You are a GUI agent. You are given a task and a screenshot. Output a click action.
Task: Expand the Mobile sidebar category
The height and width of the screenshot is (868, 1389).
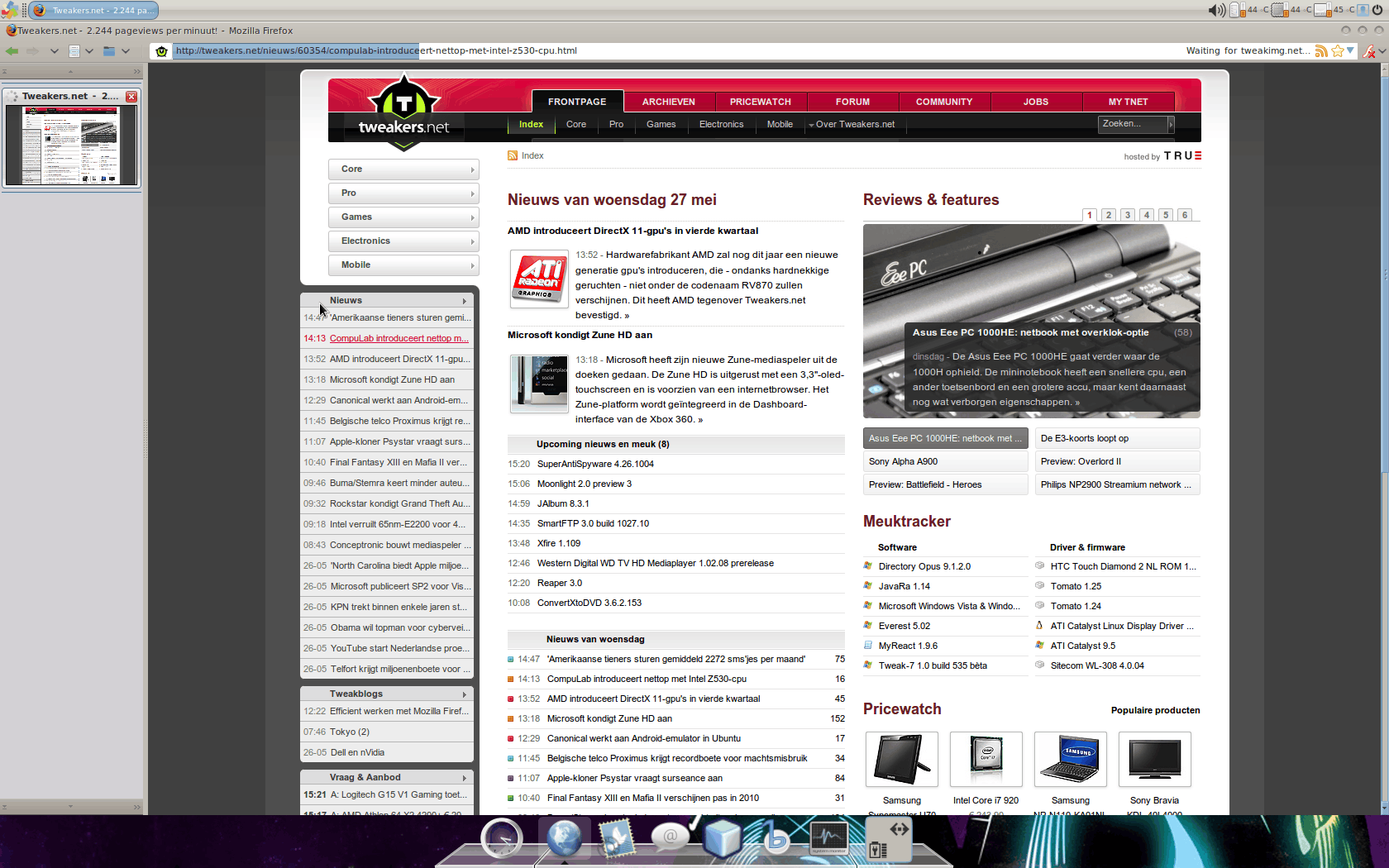[x=403, y=265]
